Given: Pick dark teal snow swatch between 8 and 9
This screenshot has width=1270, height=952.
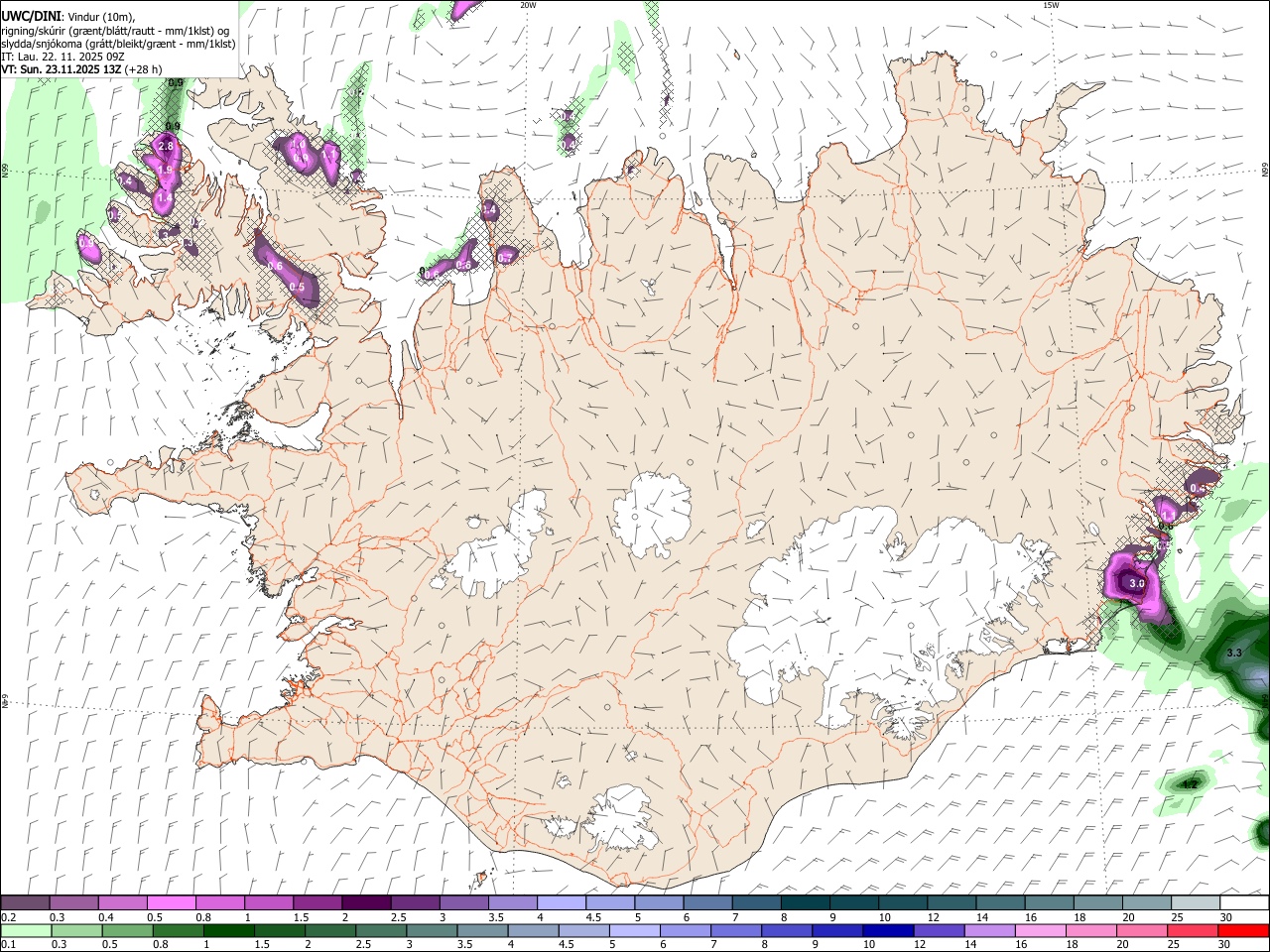Looking at the screenshot, I should (x=805, y=903).
